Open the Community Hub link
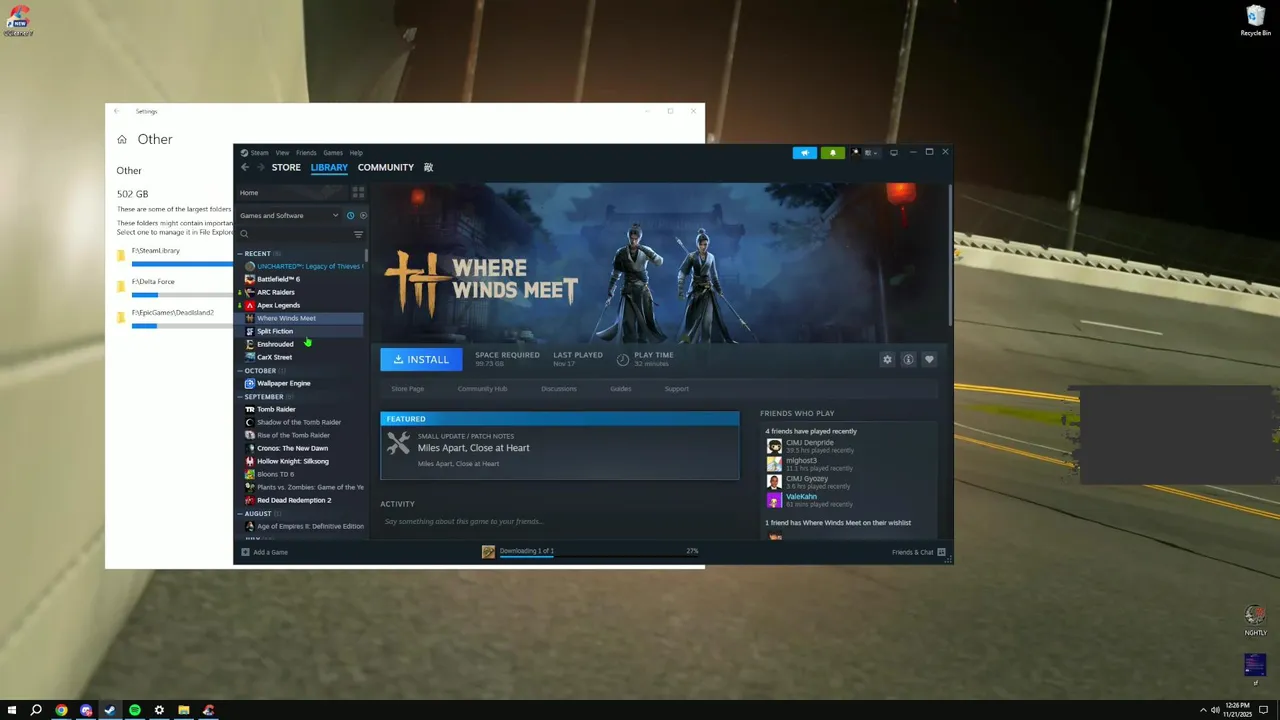 point(482,389)
